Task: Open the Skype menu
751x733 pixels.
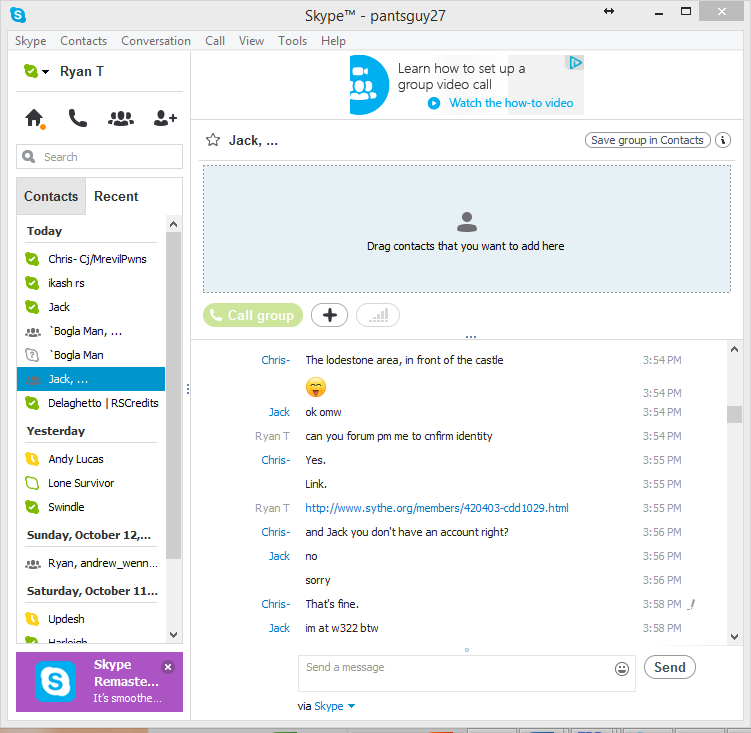Action: coord(31,41)
